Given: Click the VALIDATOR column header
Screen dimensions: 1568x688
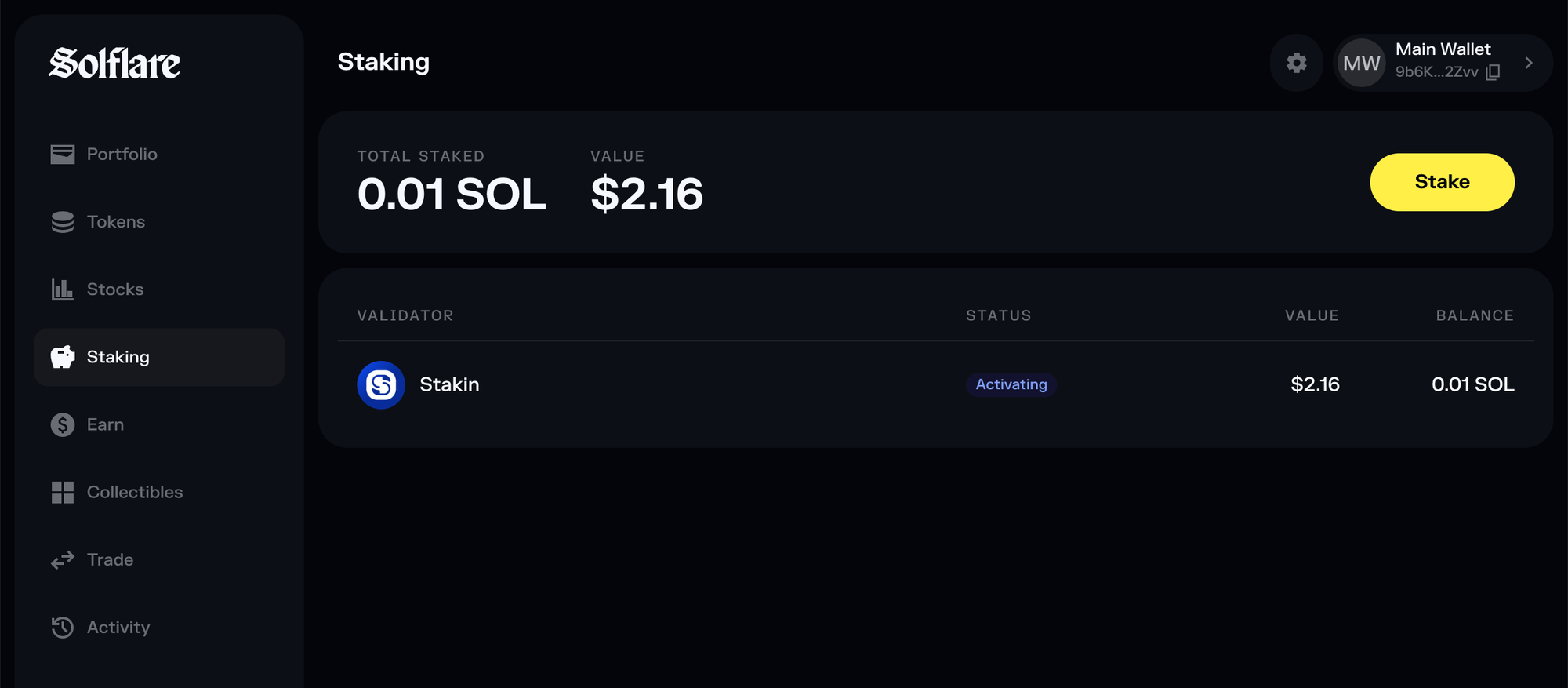Looking at the screenshot, I should [405, 315].
